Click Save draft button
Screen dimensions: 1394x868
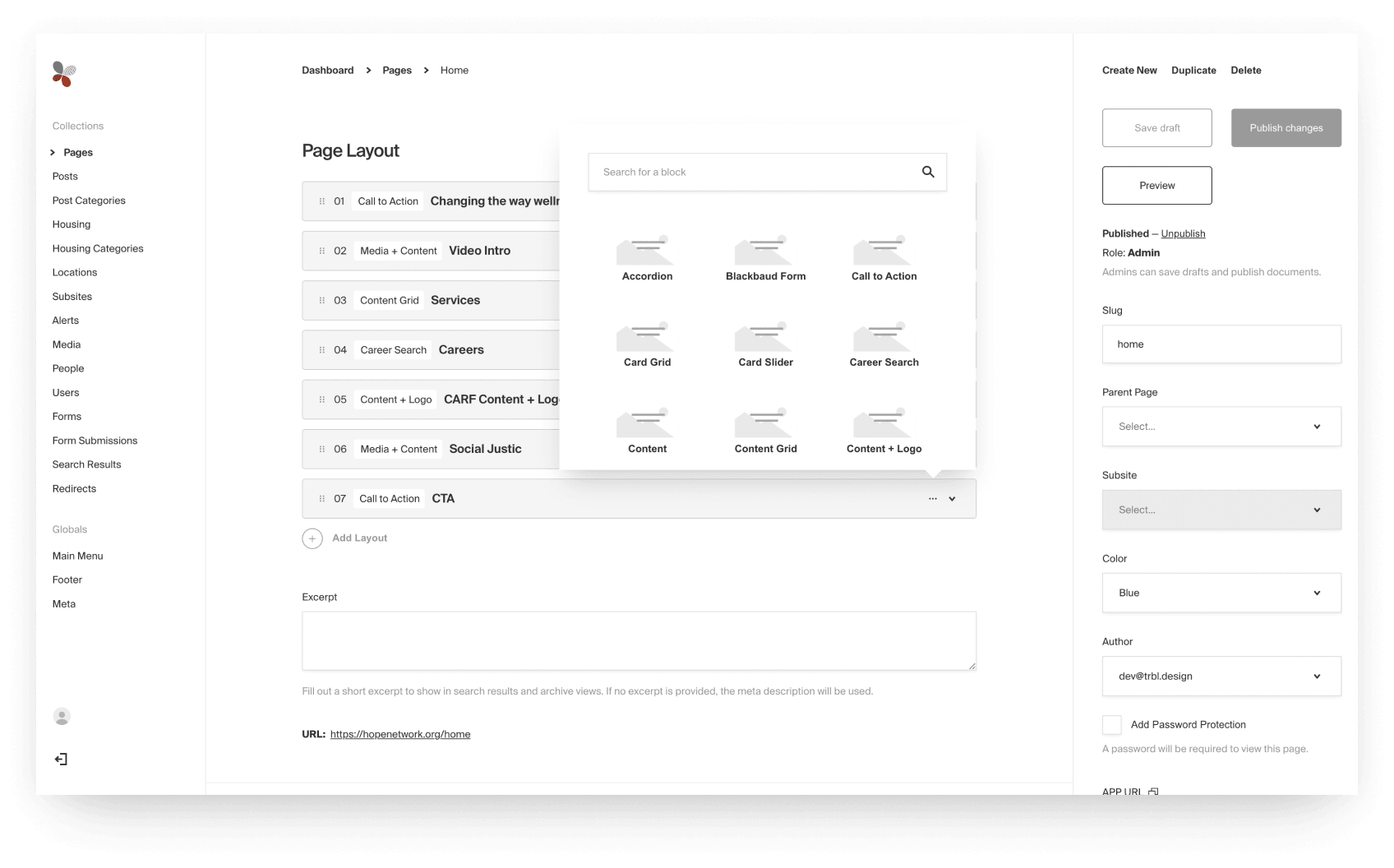[1156, 127]
